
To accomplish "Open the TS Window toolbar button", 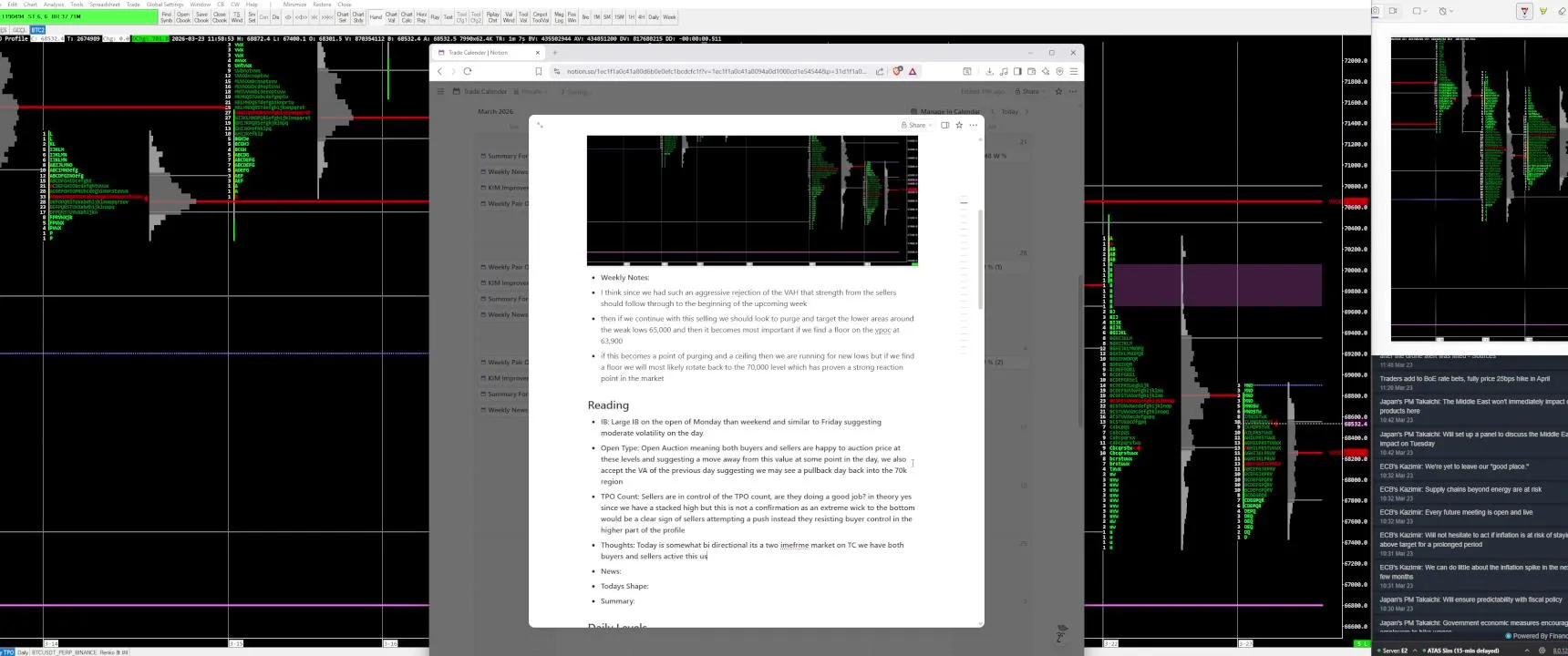I will [237, 16].
